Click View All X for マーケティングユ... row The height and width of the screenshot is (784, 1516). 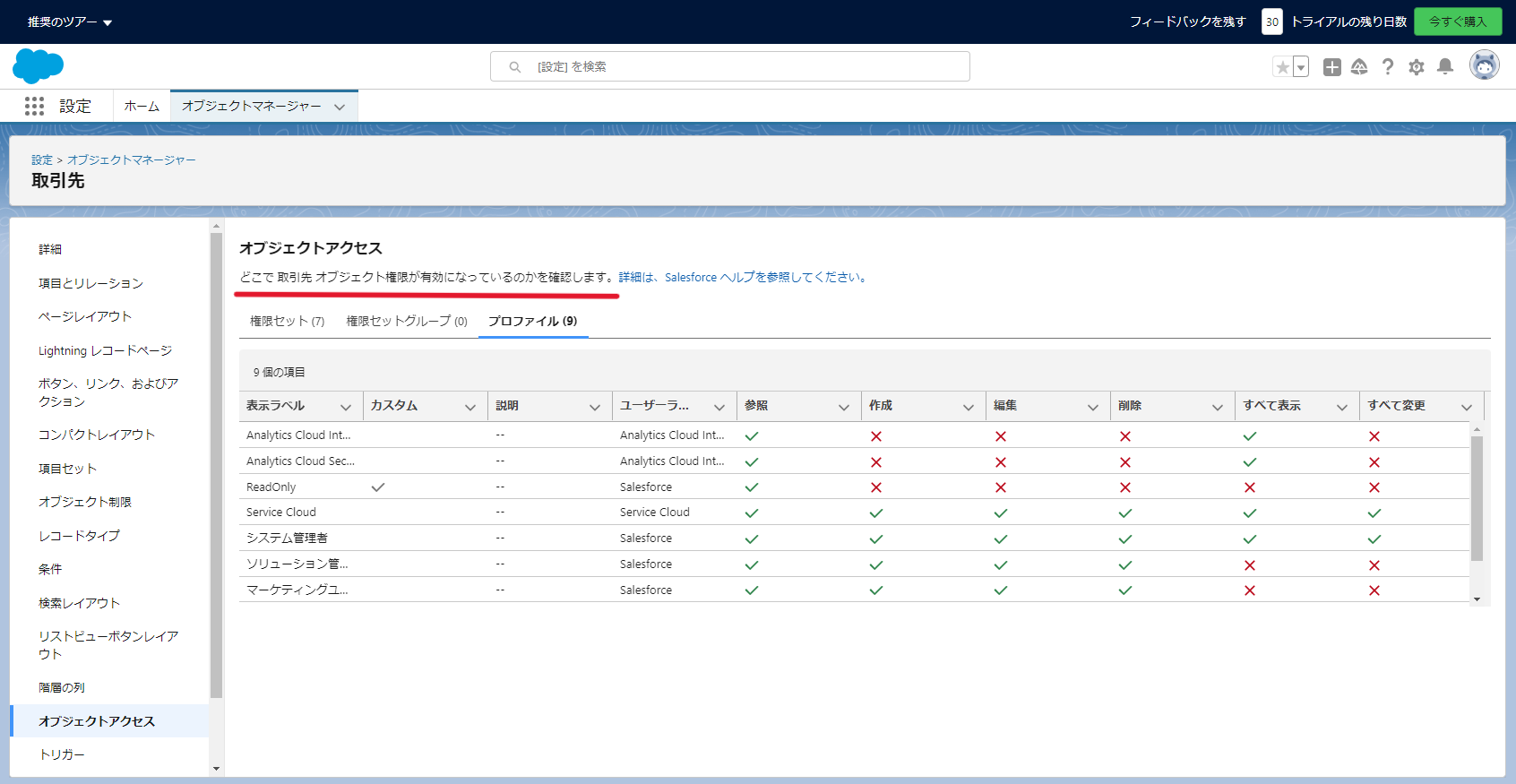pos(1250,590)
